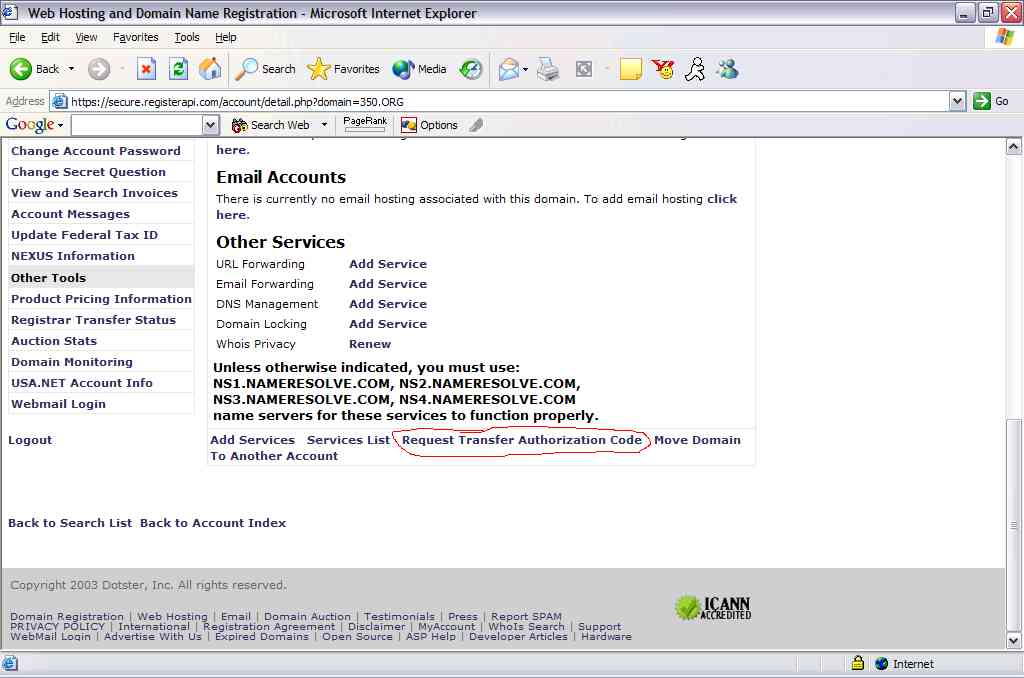Click the Yahoo Messenger smiley icon
Image resolution: width=1024 pixels, height=678 pixels.
pos(663,69)
